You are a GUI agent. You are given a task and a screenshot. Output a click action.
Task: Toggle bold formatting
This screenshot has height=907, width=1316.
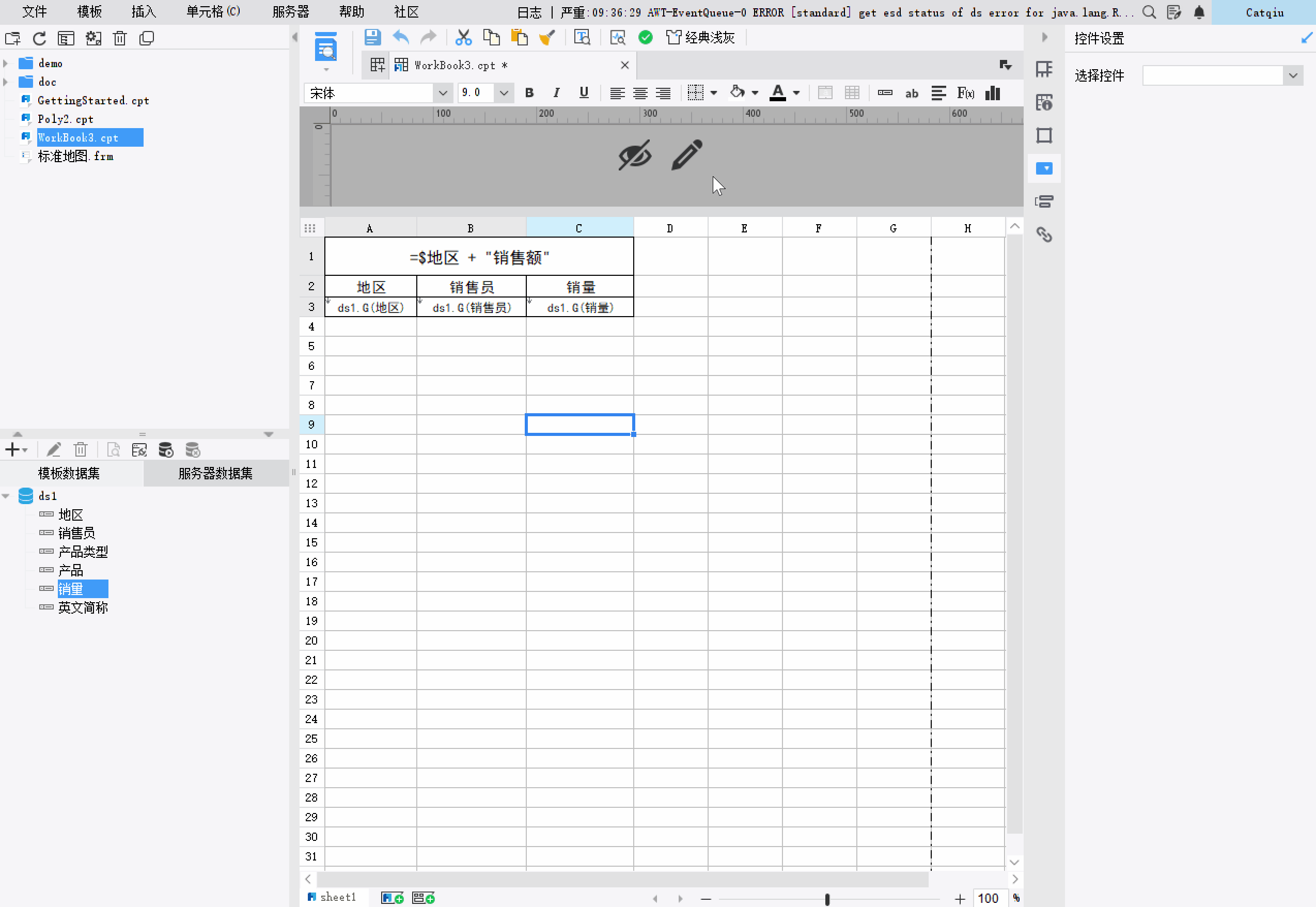coord(529,92)
